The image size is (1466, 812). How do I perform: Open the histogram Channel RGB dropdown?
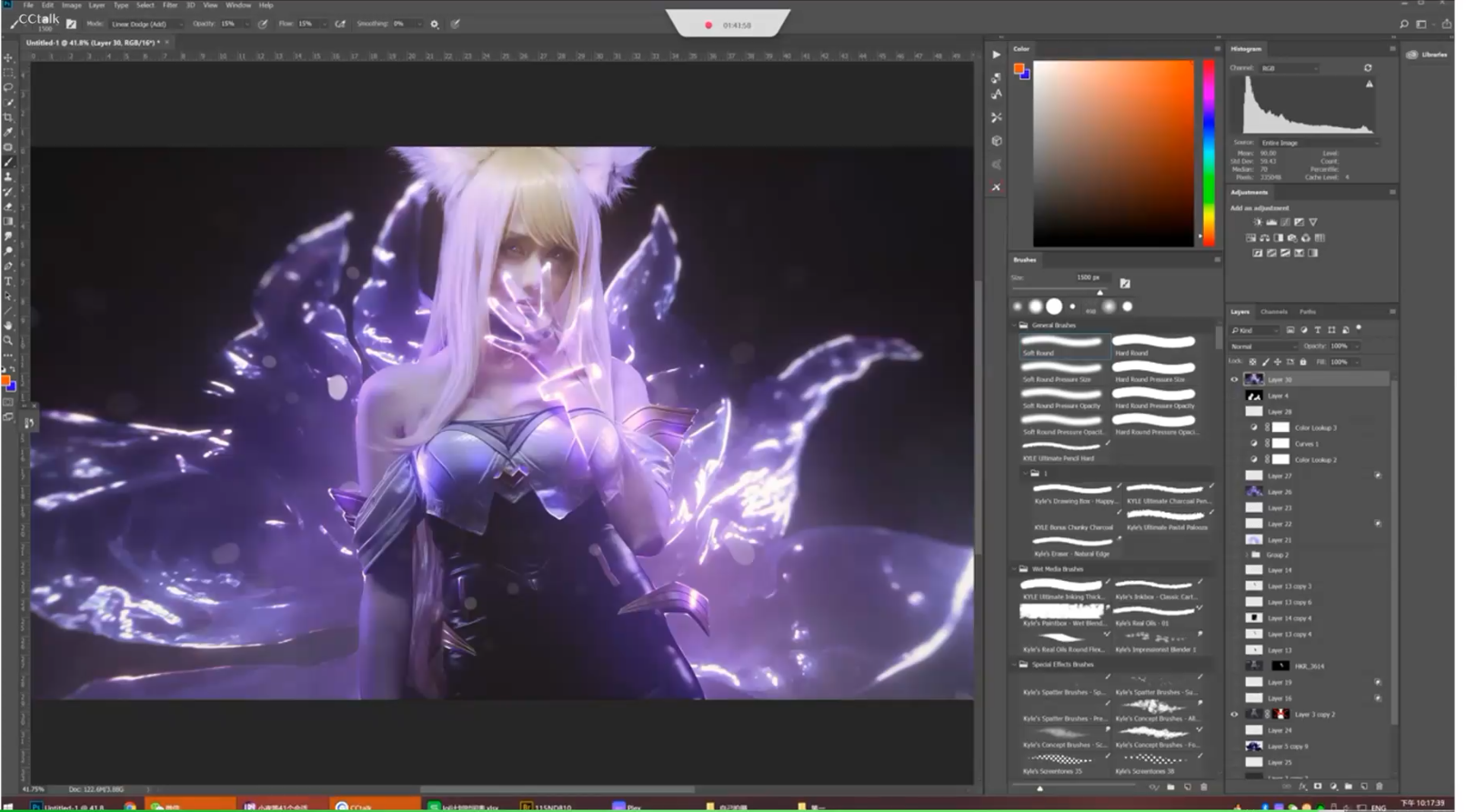[x=1289, y=68]
